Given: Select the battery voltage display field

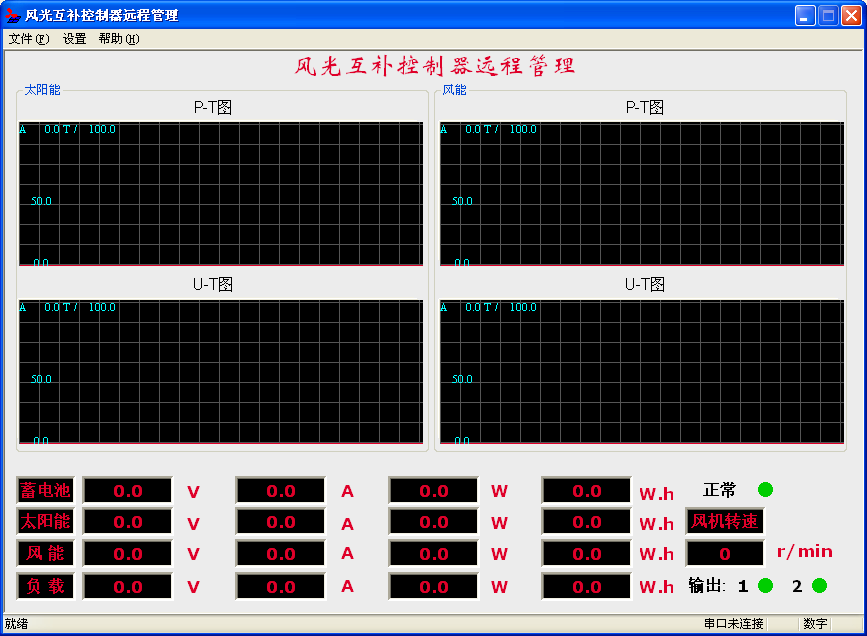Looking at the screenshot, I should click(x=128, y=491).
